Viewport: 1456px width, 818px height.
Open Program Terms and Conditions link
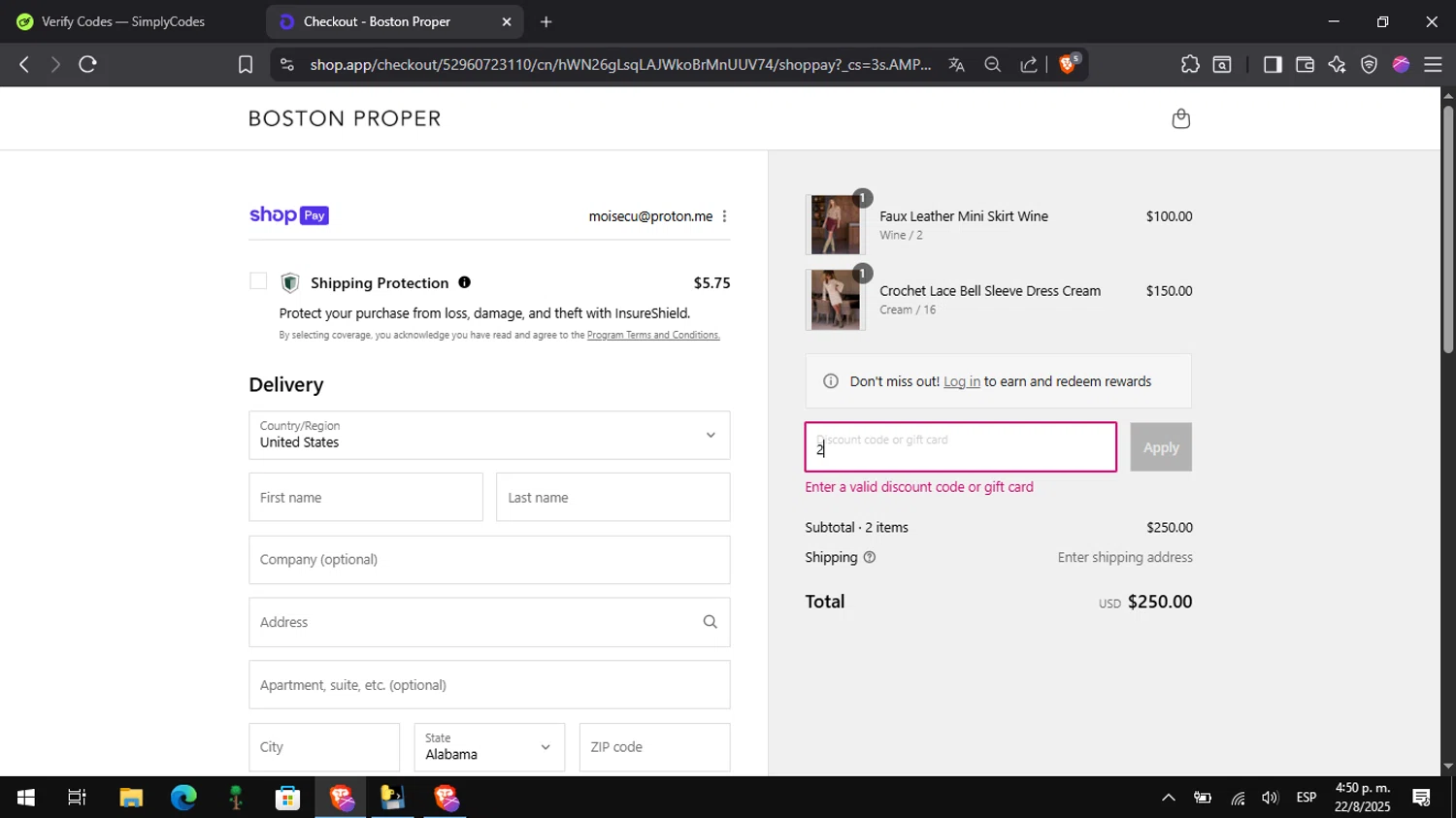tap(653, 335)
